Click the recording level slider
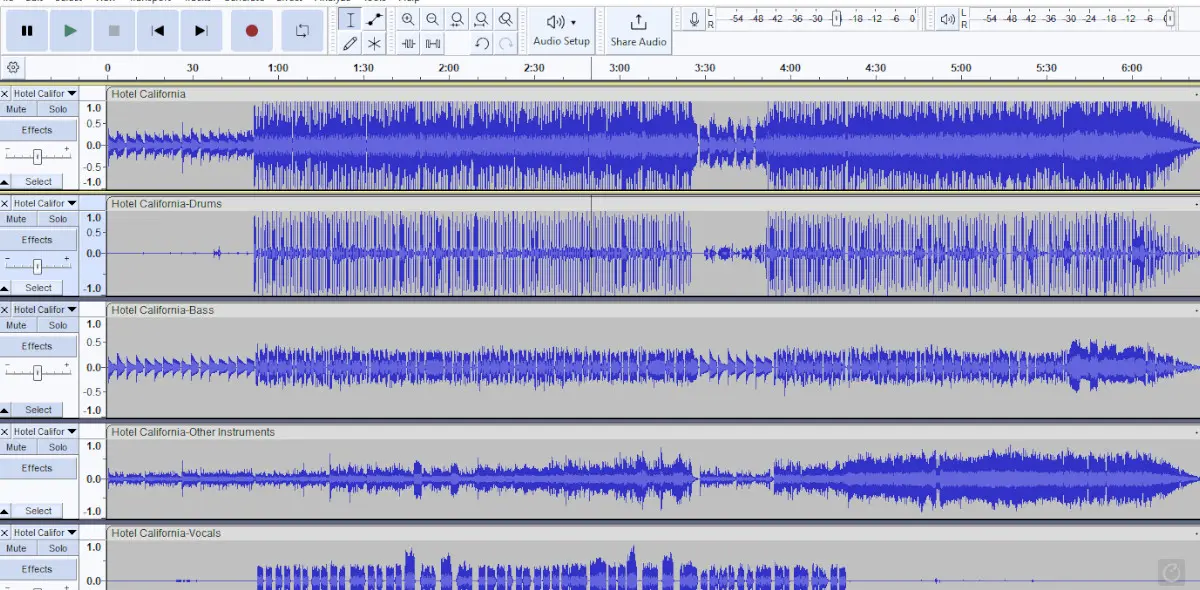Screen dimensions: 1200x590 click(x=837, y=19)
